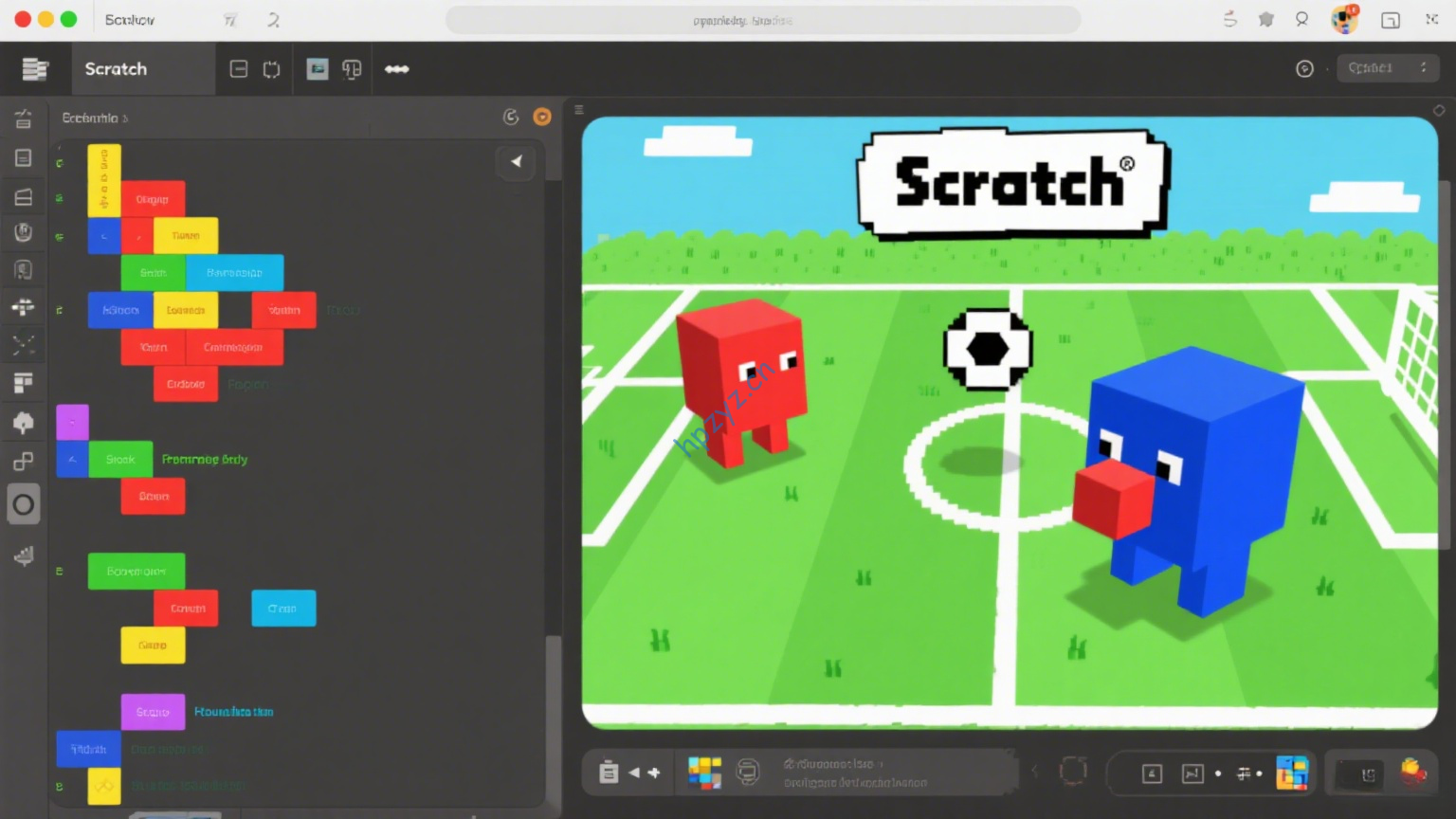Image resolution: width=1456 pixels, height=819 pixels.
Task: Click the cyan text label beside the purple block
Action: click(234, 712)
